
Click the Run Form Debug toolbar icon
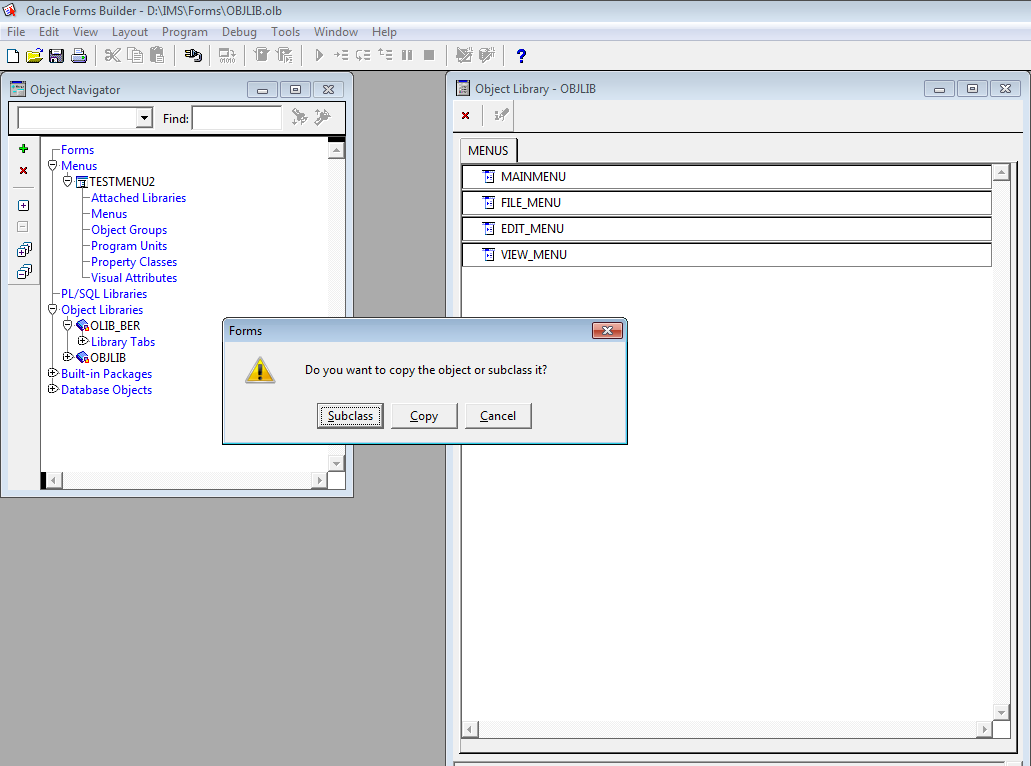(284, 55)
